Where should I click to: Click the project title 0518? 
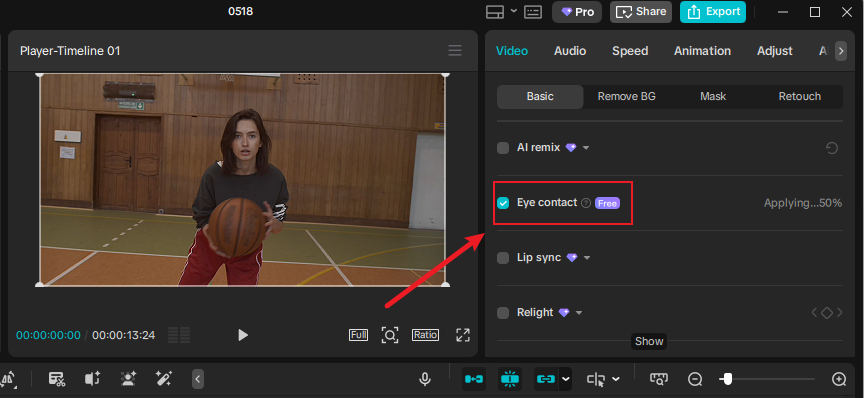coord(241,11)
